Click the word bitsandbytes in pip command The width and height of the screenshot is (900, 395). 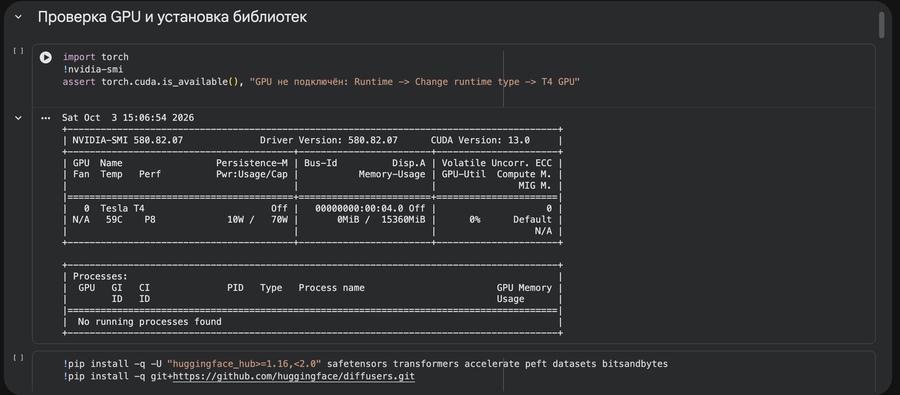tap(635, 364)
